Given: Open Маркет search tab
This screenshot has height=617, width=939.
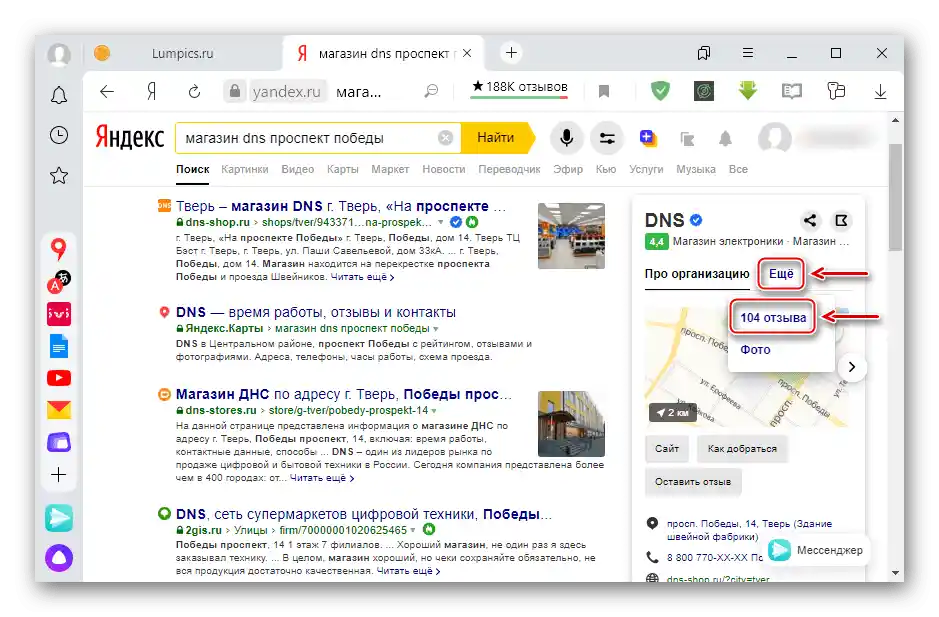Looking at the screenshot, I should (x=390, y=170).
